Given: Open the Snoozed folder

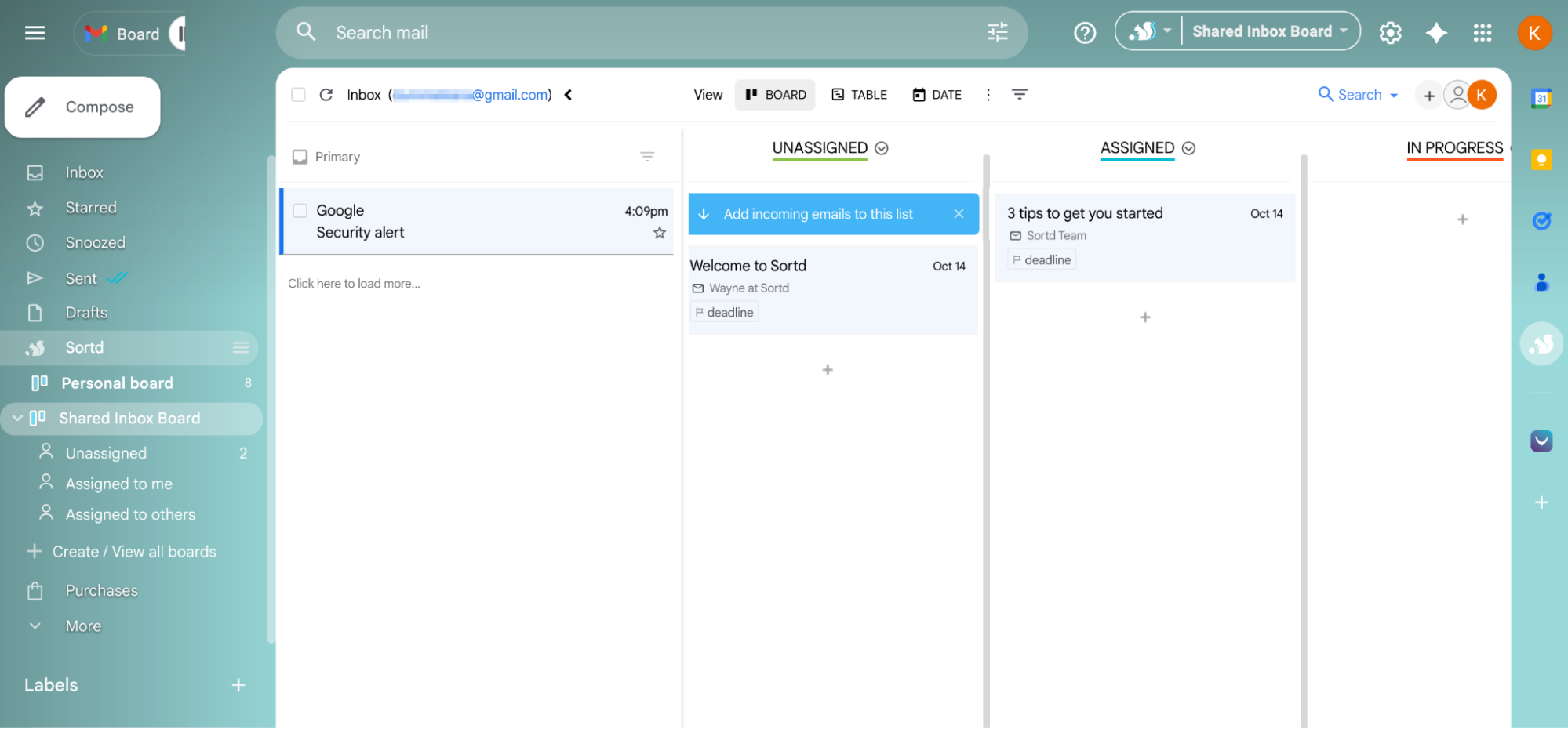Looking at the screenshot, I should [x=95, y=243].
